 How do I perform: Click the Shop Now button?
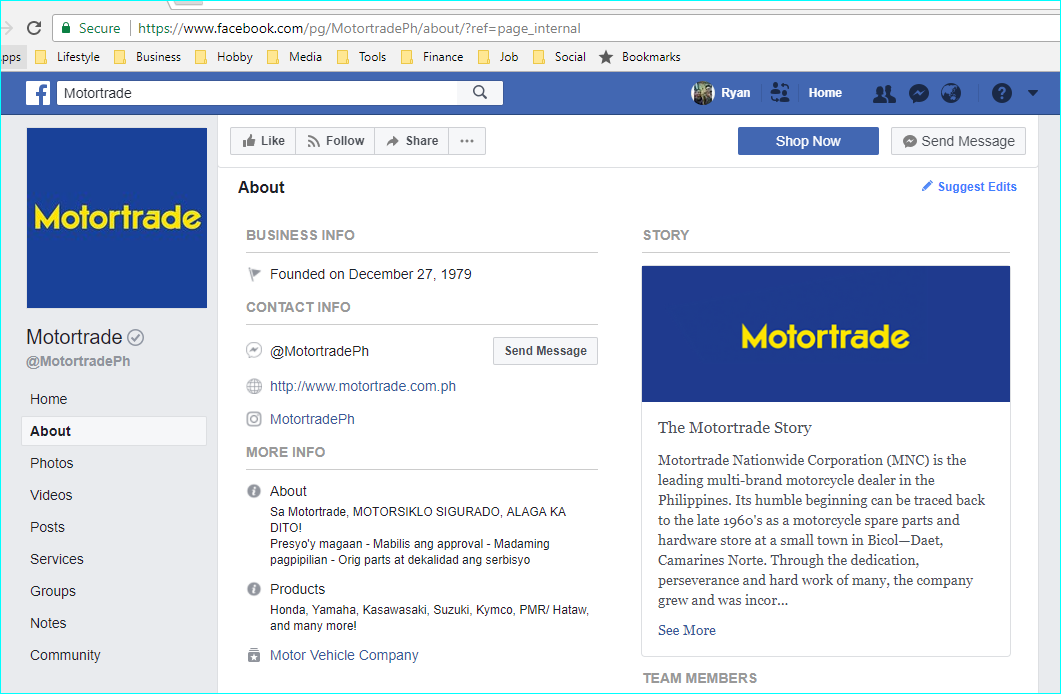tap(808, 141)
